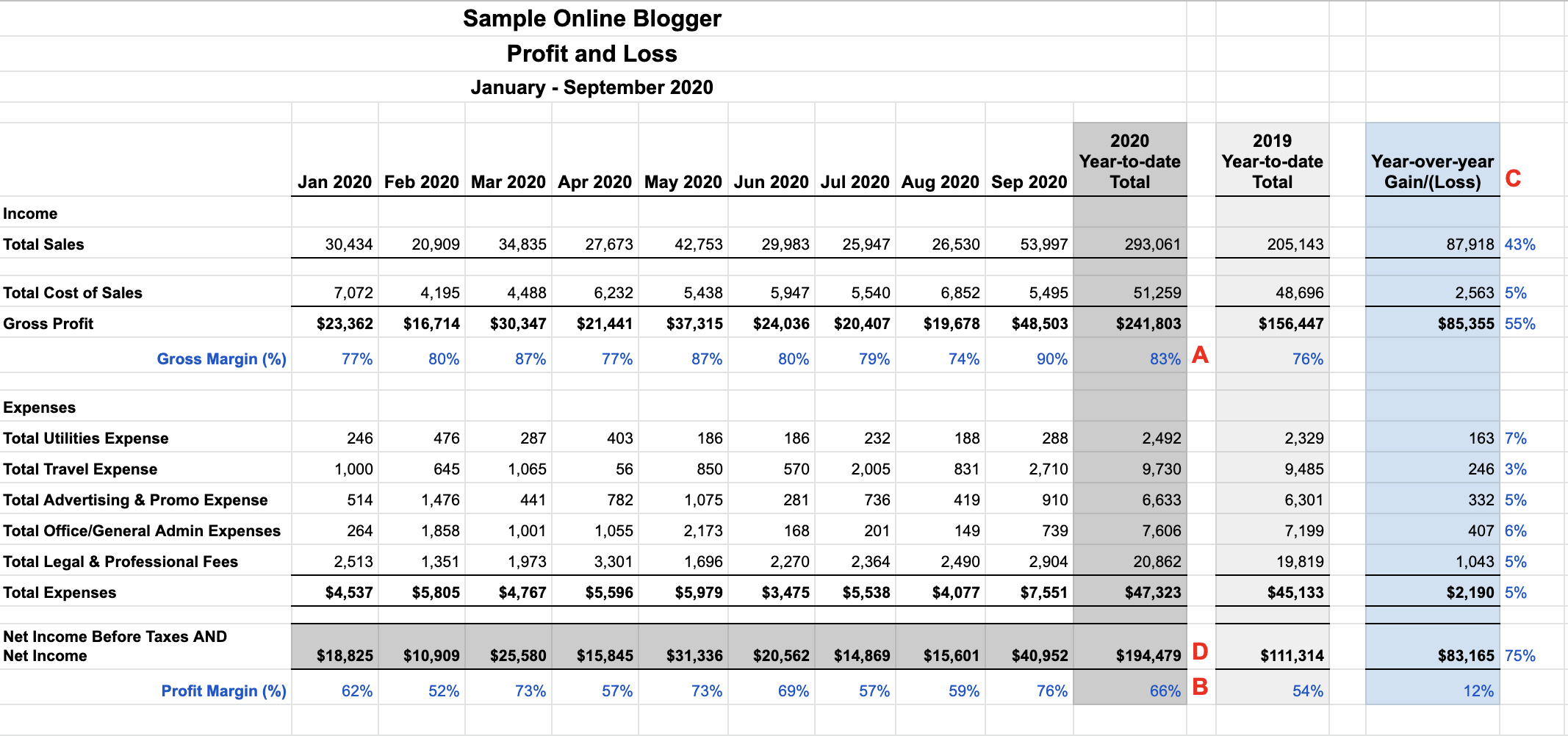The height and width of the screenshot is (736, 1568).
Task: Select year-over-year sales gain 87,918
Action: coord(1470,245)
